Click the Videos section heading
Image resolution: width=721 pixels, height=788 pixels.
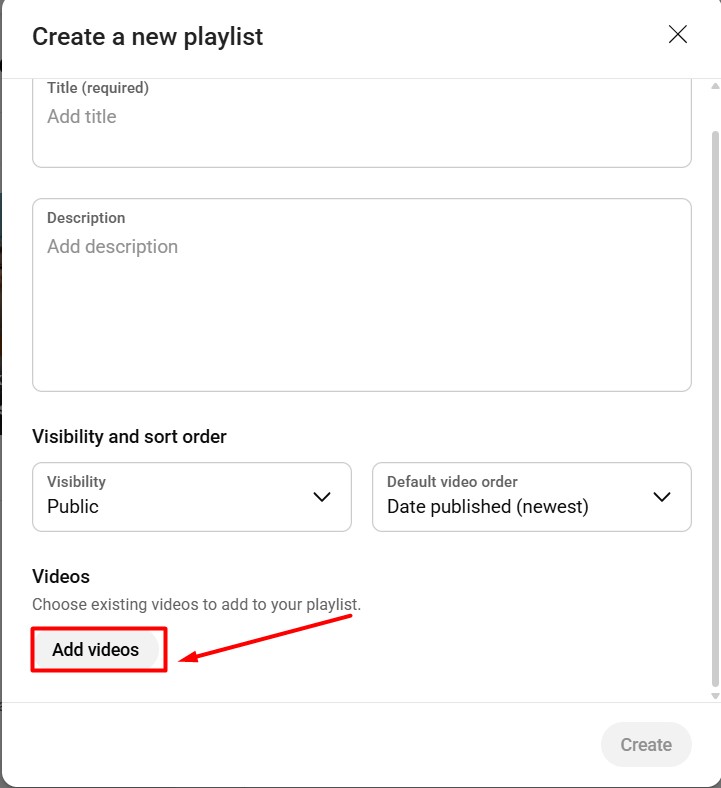[x=61, y=577]
